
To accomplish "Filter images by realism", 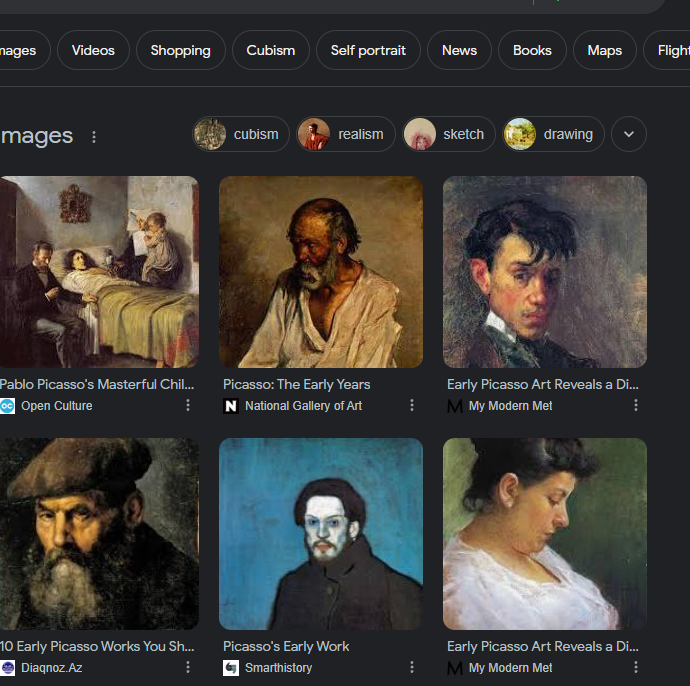I will 346,134.
